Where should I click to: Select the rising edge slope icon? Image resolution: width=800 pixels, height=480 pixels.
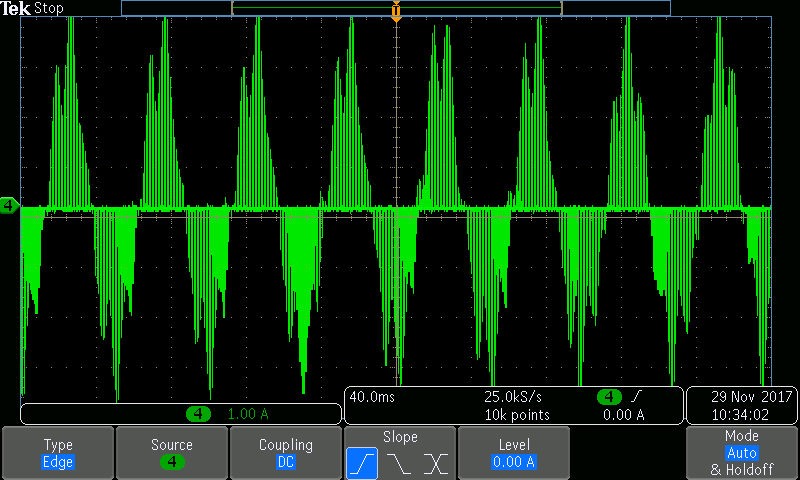362,463
